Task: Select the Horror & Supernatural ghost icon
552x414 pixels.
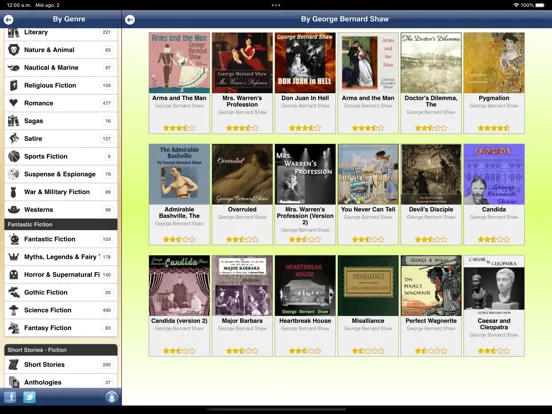Action: click(14, 275)
